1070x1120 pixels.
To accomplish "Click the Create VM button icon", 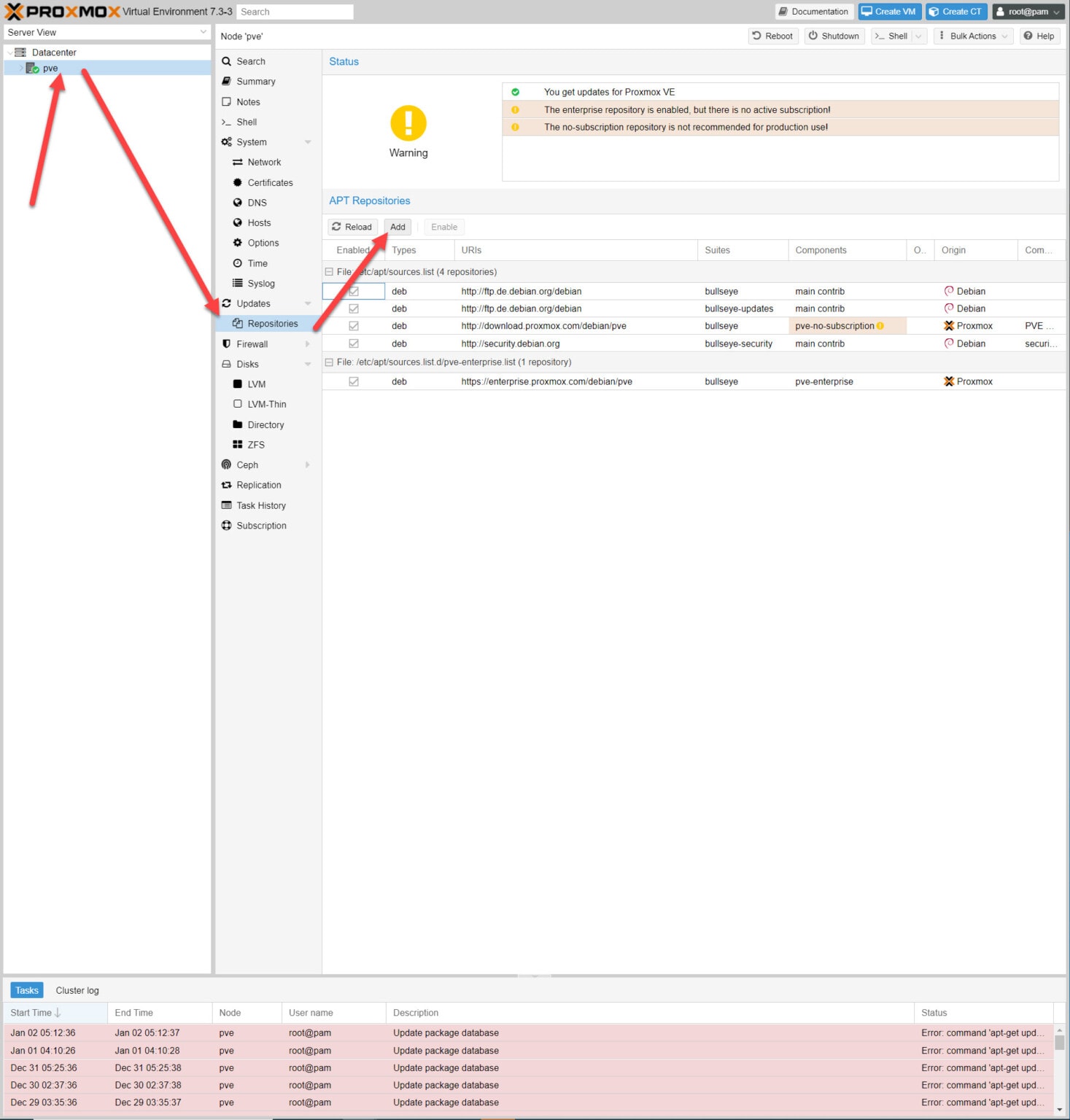I will click(x=867, y=11).
